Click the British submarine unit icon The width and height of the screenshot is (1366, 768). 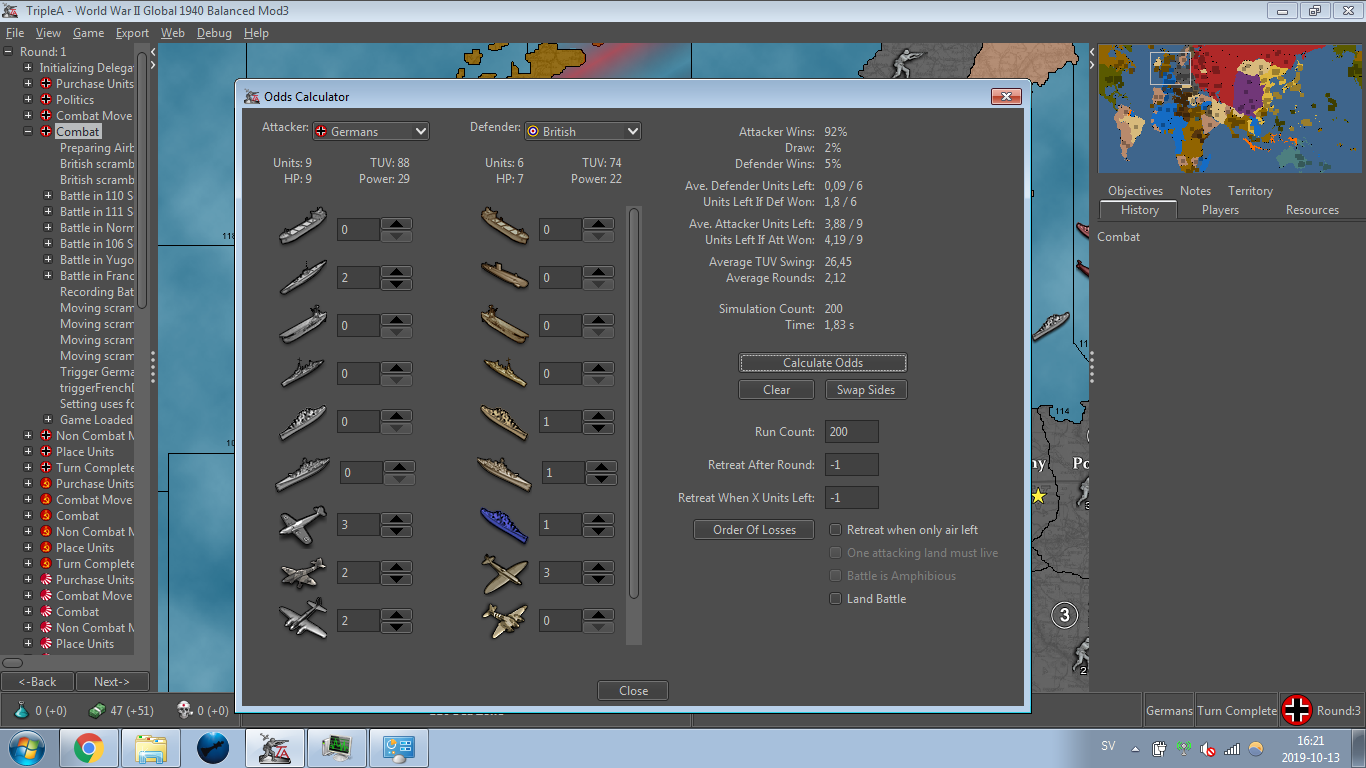click(x=505, y=277)
